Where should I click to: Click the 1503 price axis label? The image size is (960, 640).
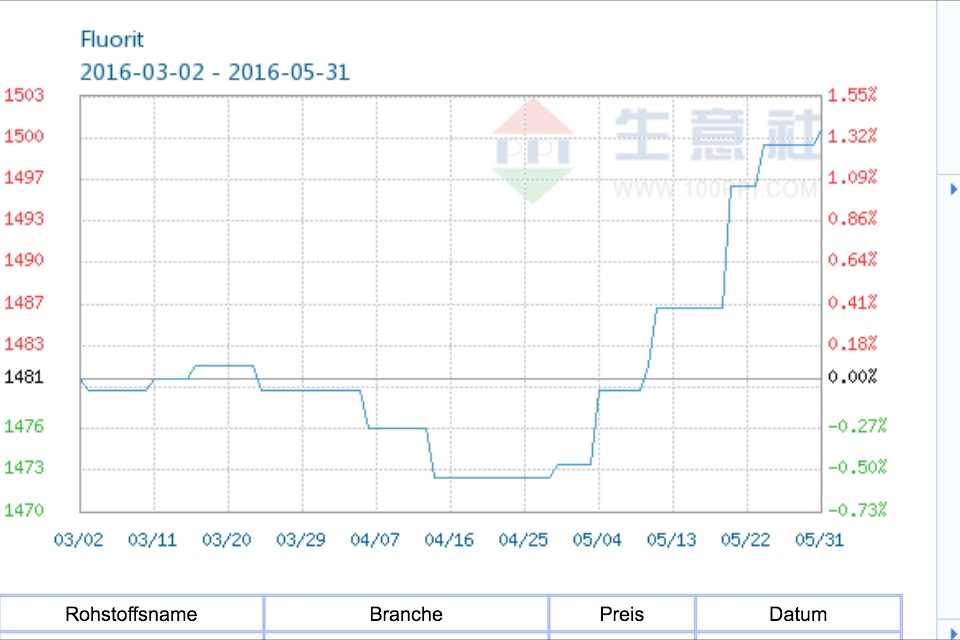(23, 96)
